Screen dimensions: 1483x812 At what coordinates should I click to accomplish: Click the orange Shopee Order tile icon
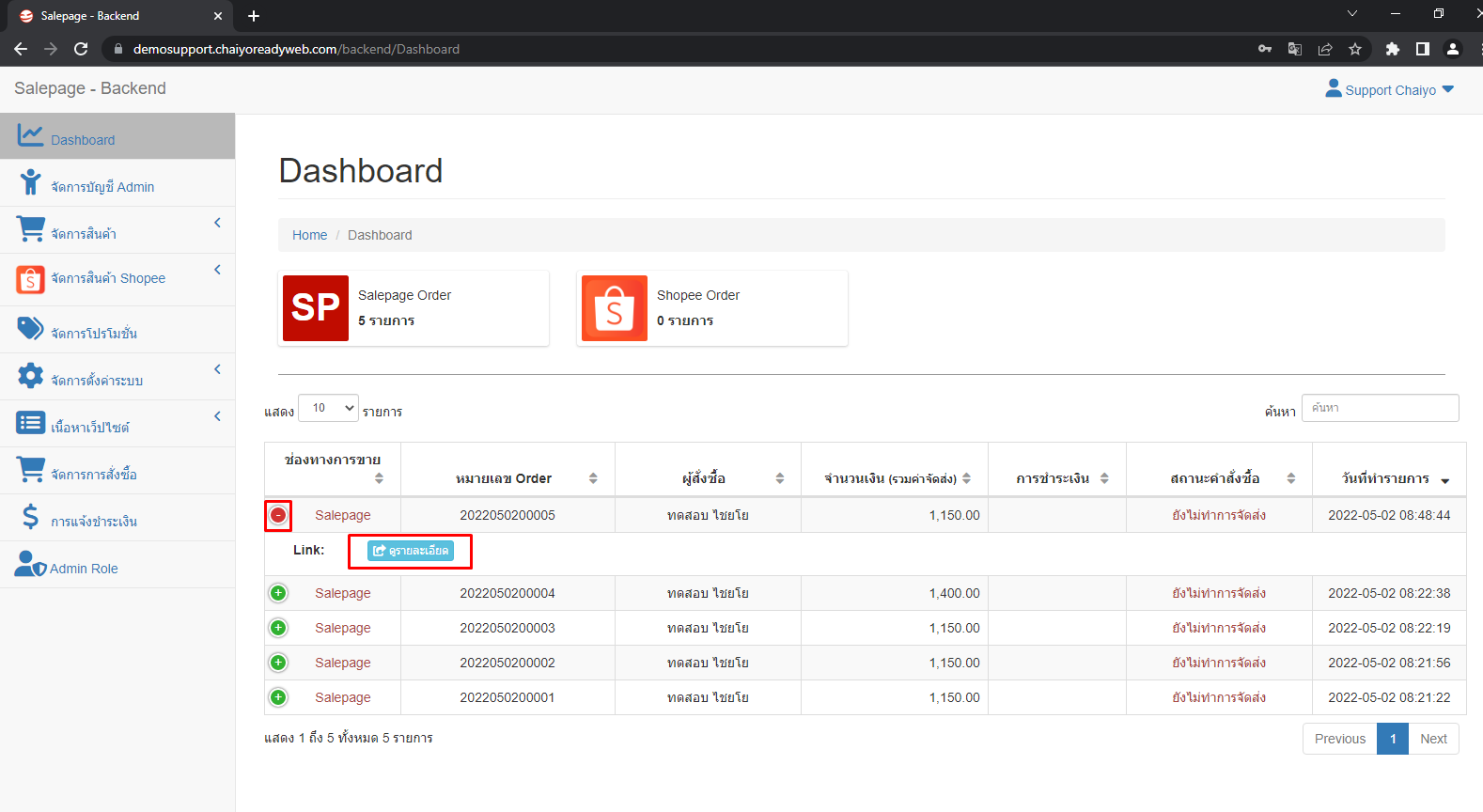click(x=615, y=308)
